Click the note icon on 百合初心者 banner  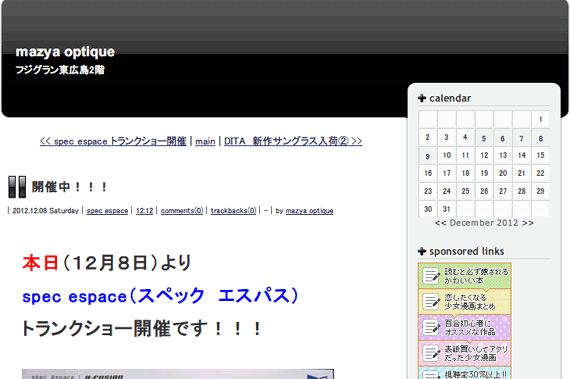pyautogui.click(x=431, y=327)
